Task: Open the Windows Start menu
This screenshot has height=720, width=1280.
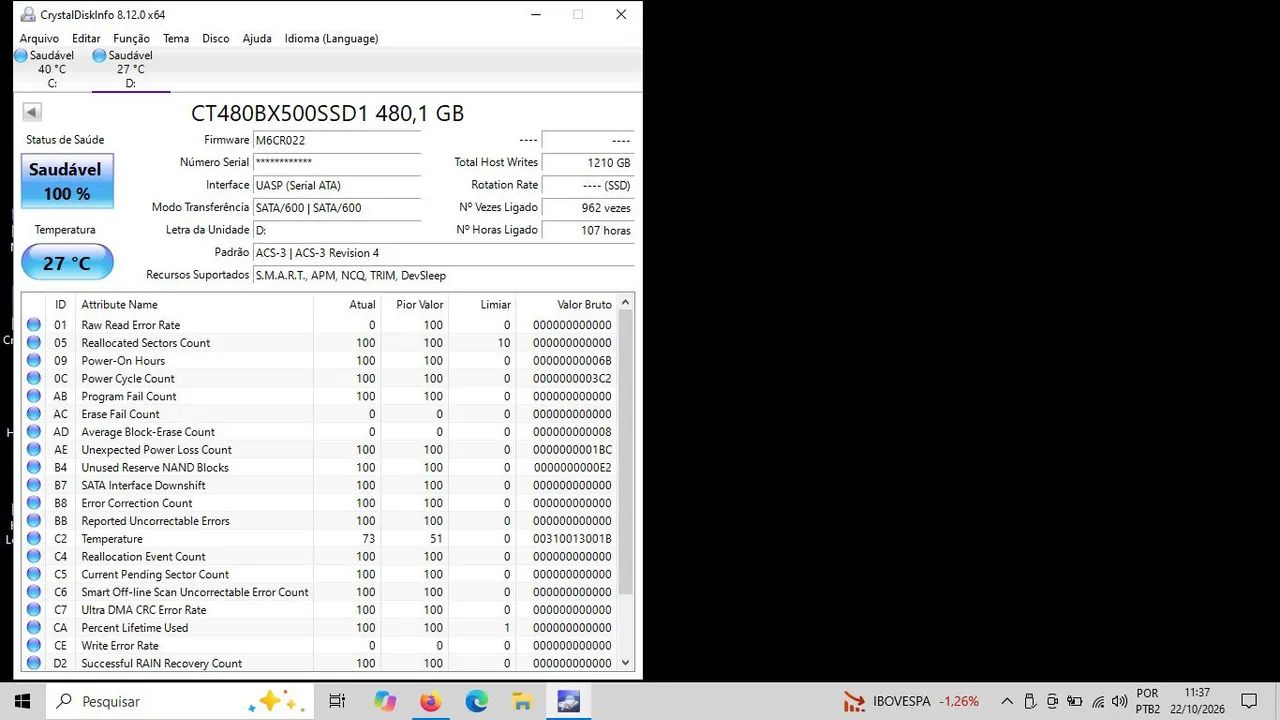Action: (x=22, y=701)
